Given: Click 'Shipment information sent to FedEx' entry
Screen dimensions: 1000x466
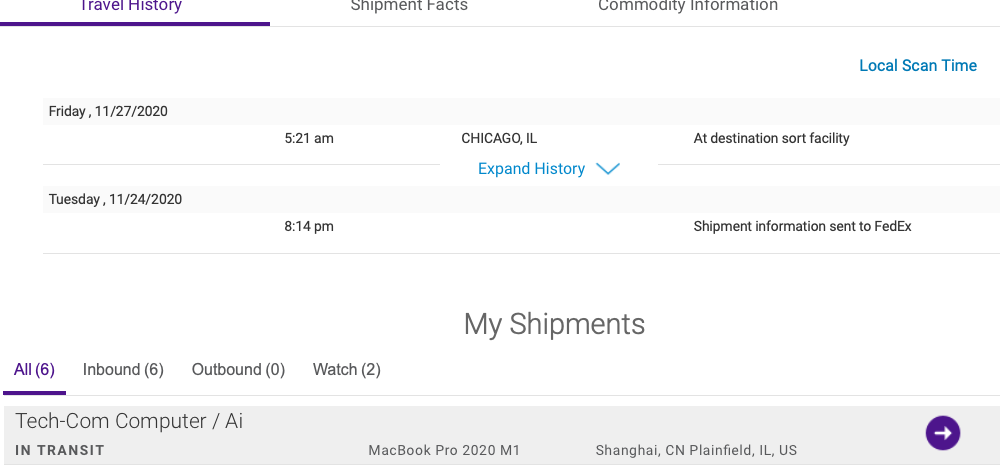Looking at the screenshot, I should (x=802, y=227).
